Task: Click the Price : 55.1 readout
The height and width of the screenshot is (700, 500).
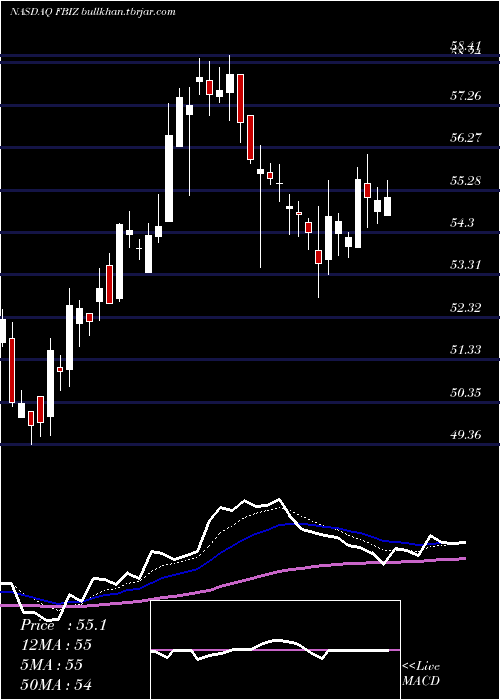Action: tap(64, 625)
